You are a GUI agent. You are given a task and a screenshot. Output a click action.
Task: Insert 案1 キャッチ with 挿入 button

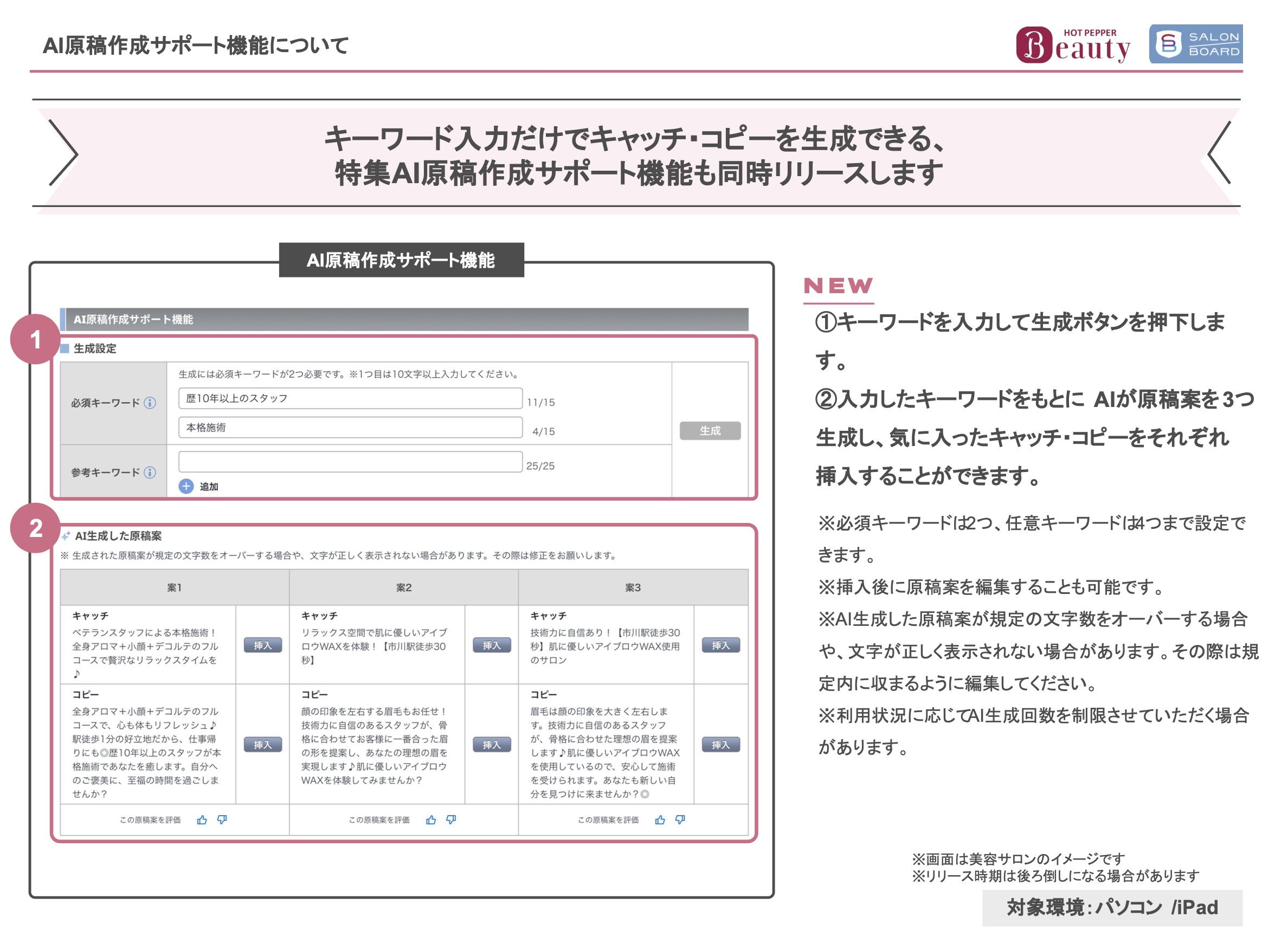[262, 645]
